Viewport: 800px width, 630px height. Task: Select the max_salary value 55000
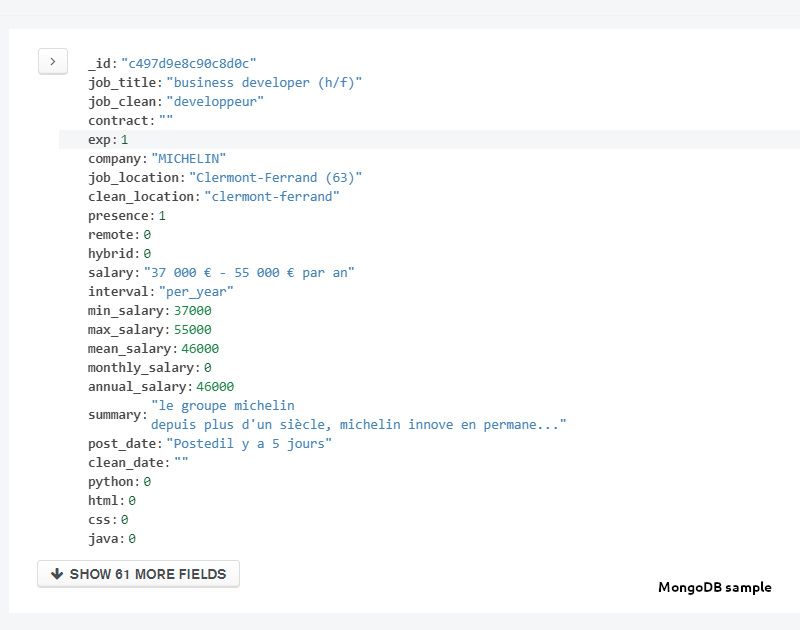click(x=192, y=329)
